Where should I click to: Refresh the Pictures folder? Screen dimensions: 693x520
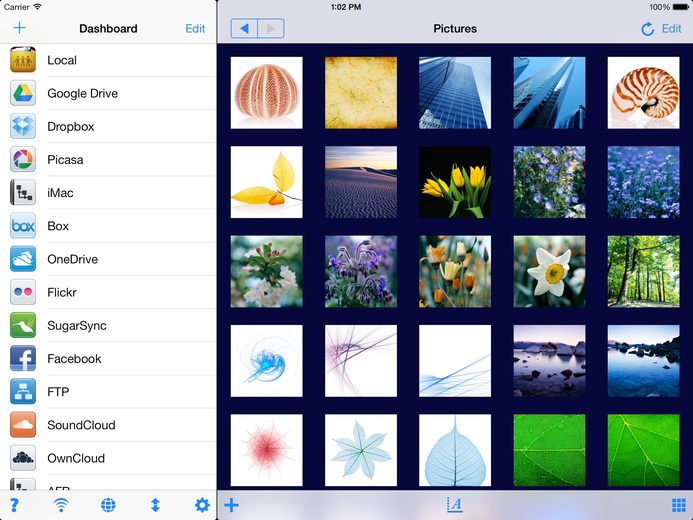(x=647, y=29)
